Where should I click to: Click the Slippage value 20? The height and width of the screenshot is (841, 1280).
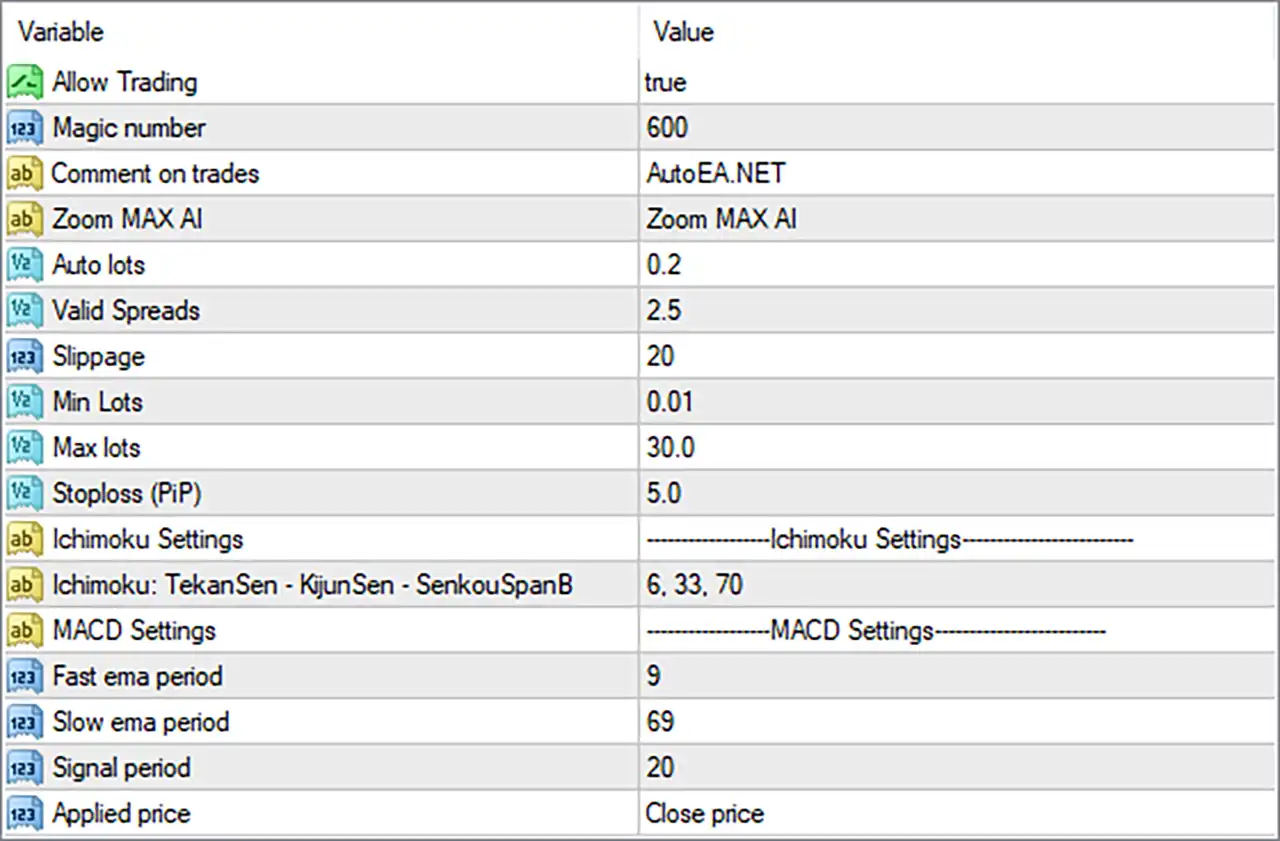[x=660, y=357]
